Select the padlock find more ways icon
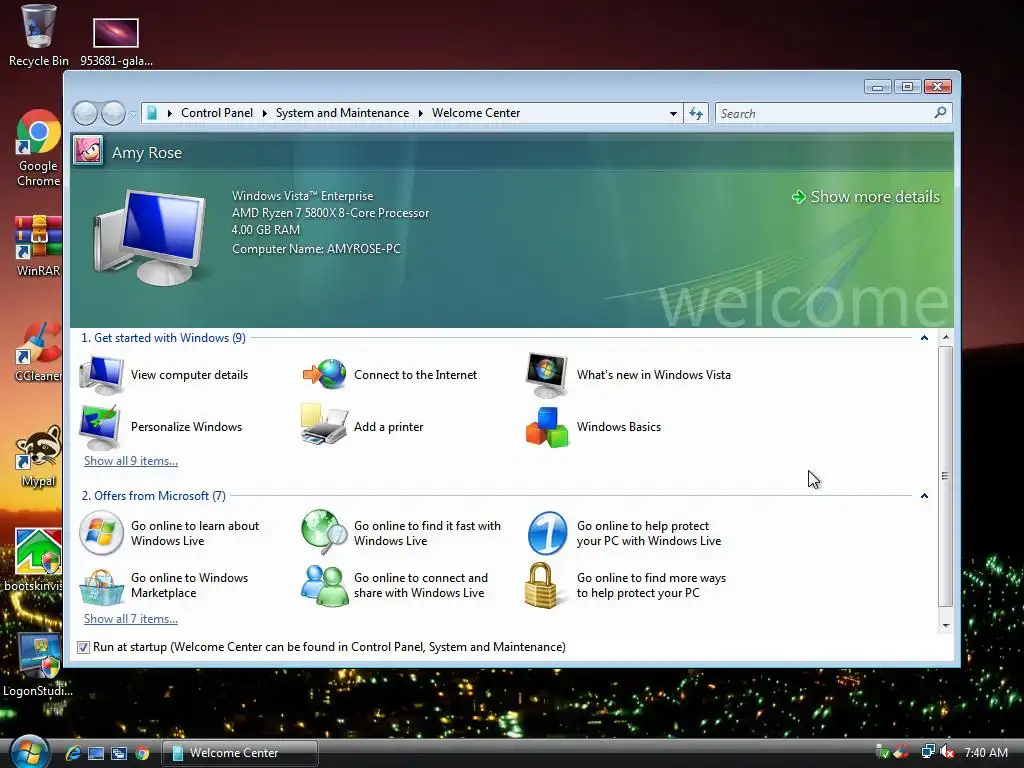 tap(541, 585)
